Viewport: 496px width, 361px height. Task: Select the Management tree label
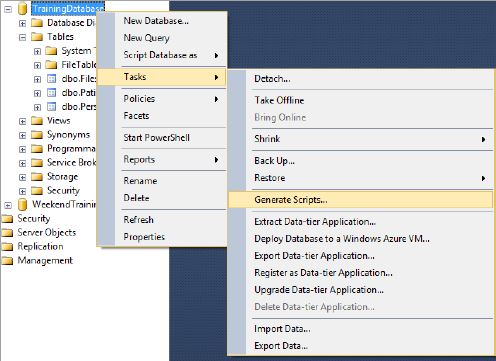coord(45,261)
